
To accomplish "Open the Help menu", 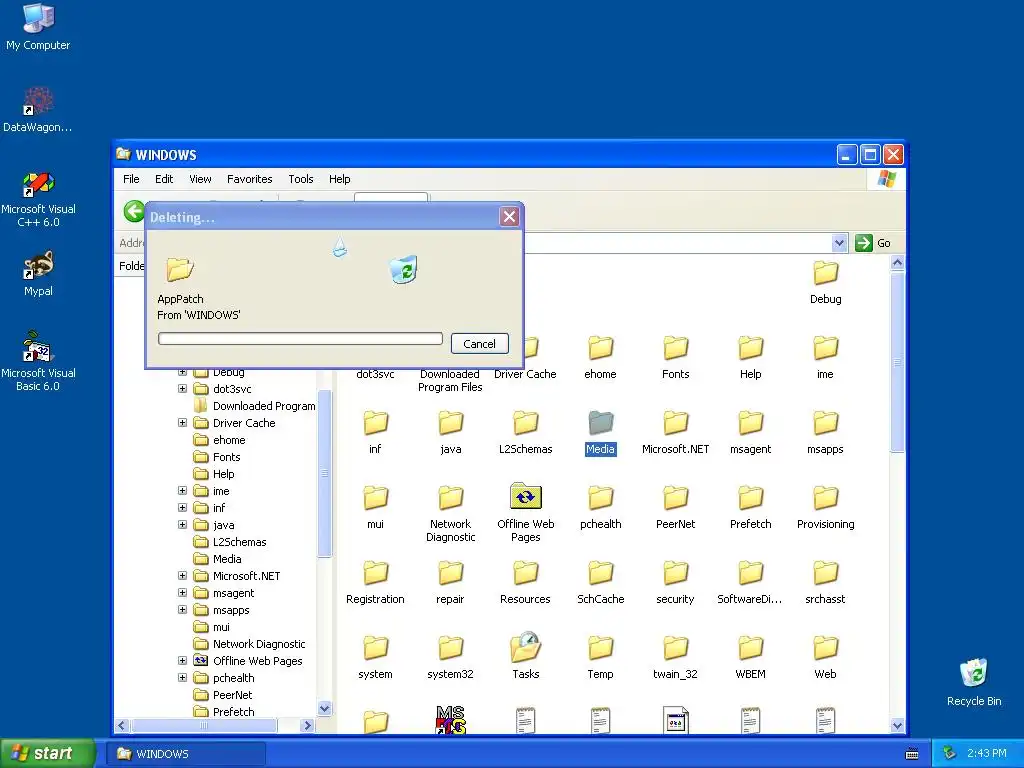I will tap(339, 179).
